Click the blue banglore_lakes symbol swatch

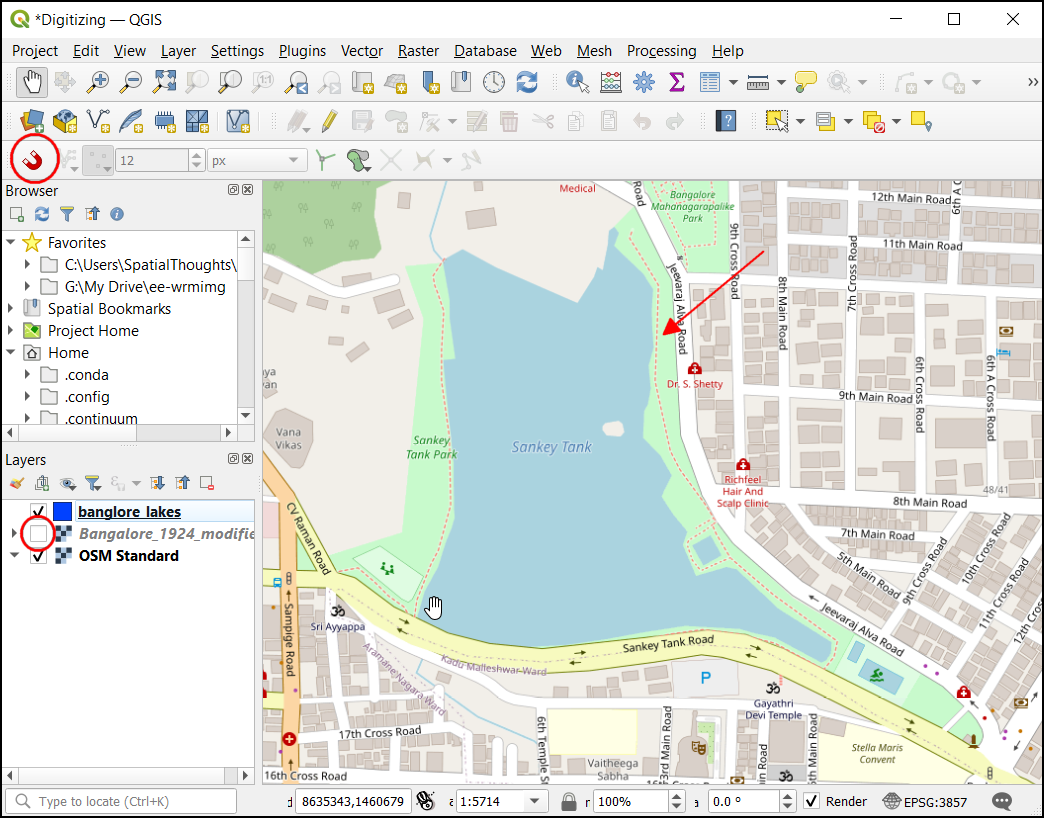coord(63,512)
